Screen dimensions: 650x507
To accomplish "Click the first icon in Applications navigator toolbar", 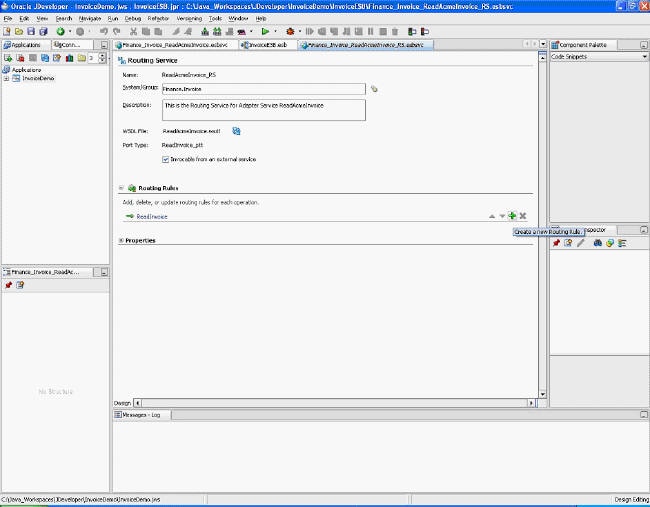I will [8, 58].
